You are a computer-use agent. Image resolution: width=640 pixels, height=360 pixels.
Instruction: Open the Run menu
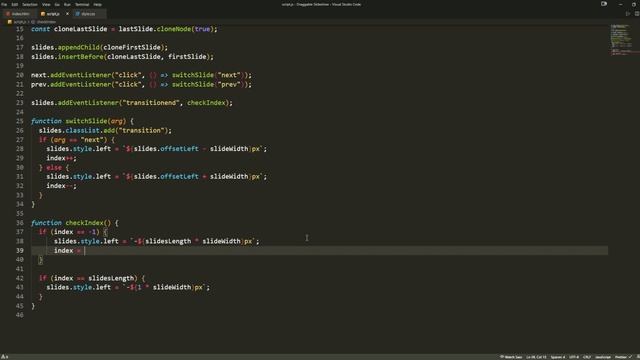pyautogui.click(x=67, y=4)
